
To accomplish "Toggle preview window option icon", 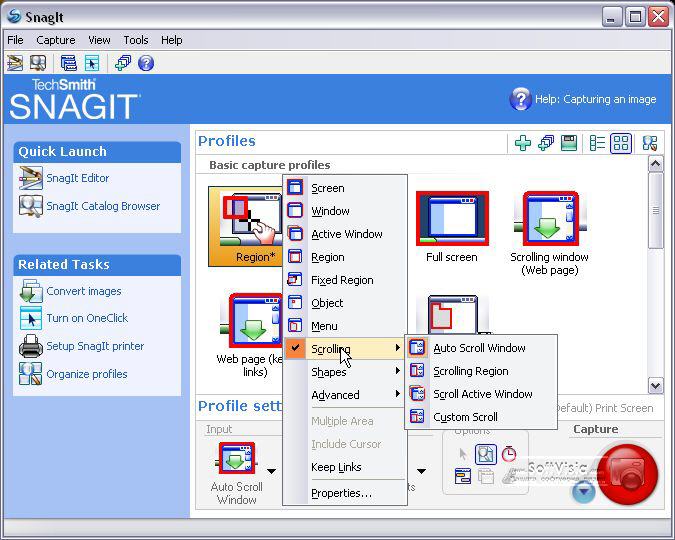I will (486, 455).
